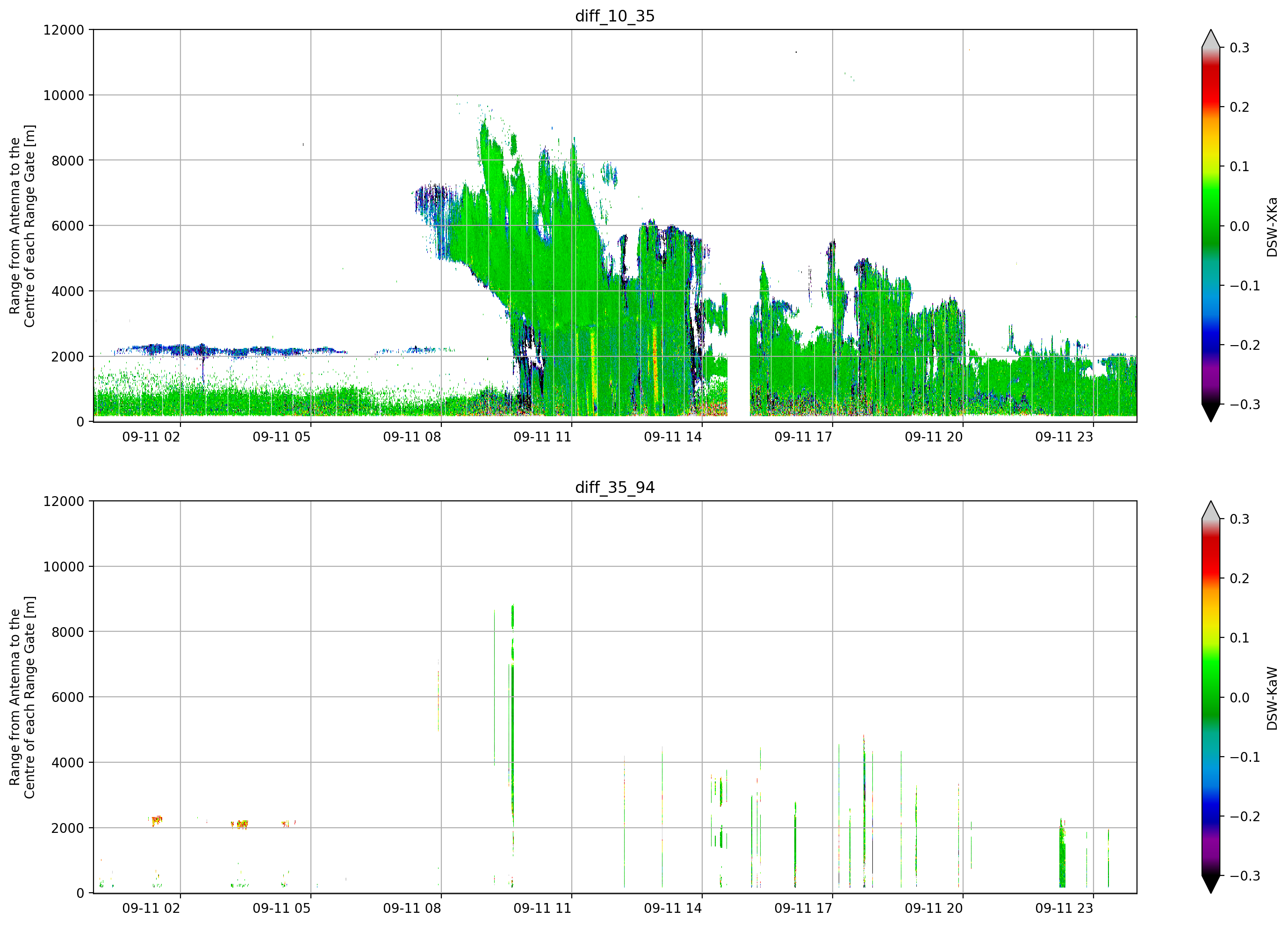Click the "09-11 23" tick under diff_35_94
1288x925 pixels.
(x=1064, y=908)
